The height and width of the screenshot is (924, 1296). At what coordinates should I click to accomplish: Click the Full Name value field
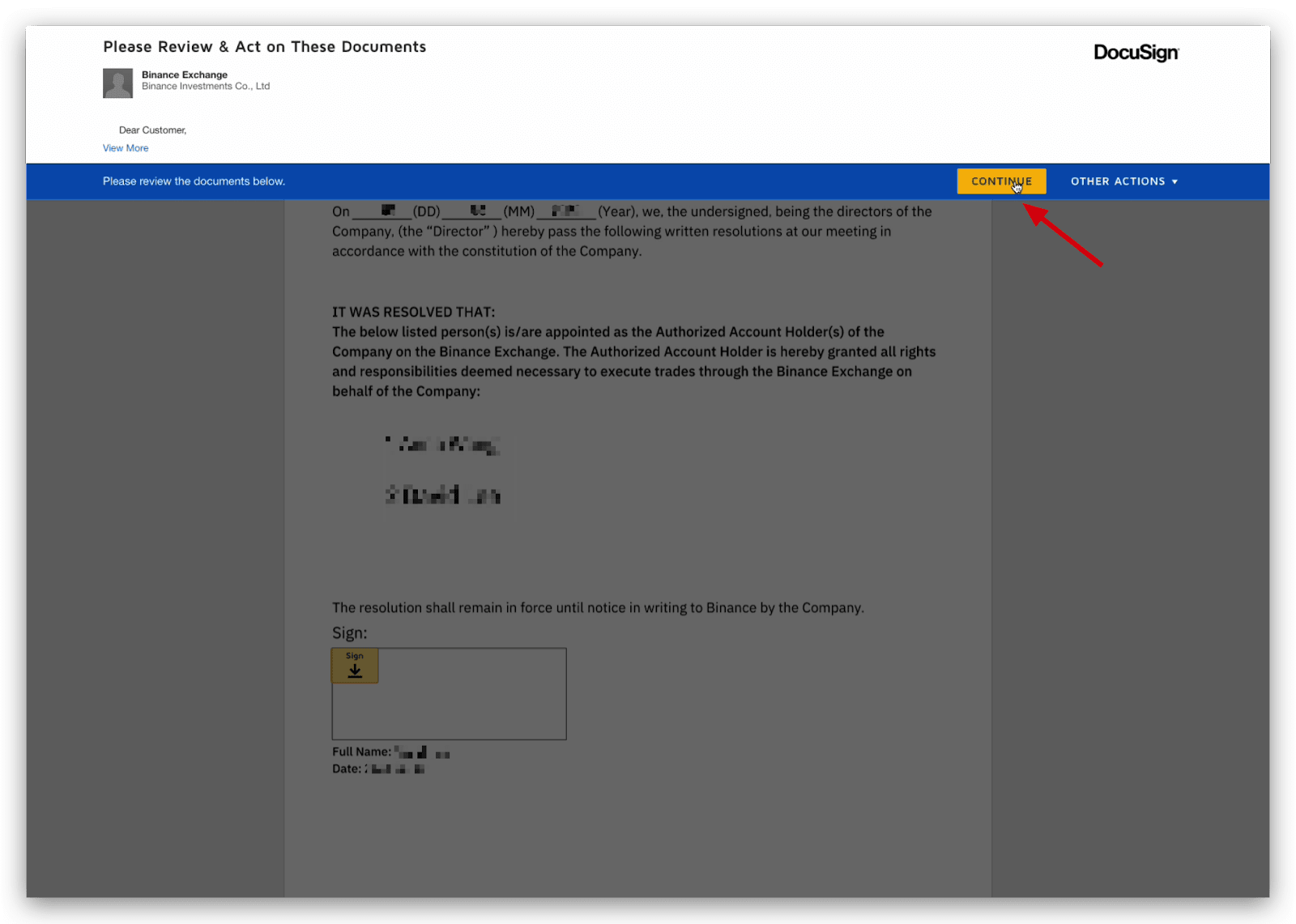coord(422,752)
